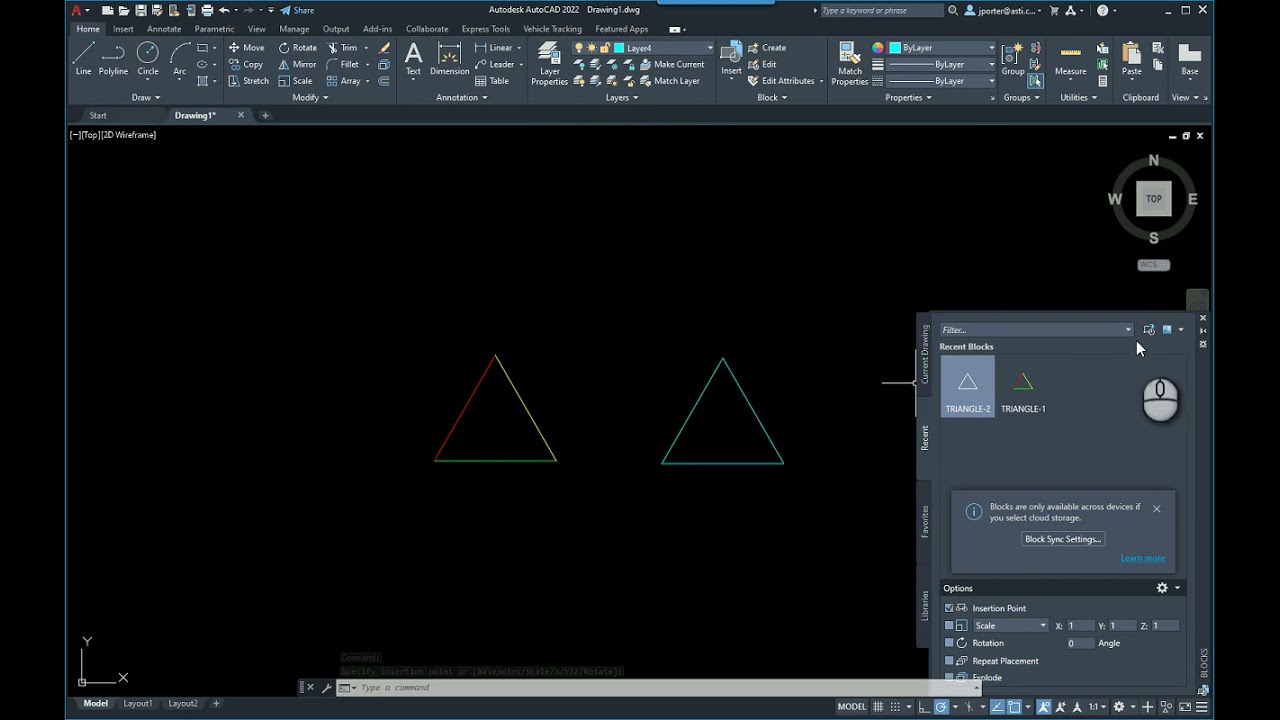The height and width of the screenshot is (720, 1280).
Task: Expand the Draw panel dropdown
Action: tap(146, 98)
